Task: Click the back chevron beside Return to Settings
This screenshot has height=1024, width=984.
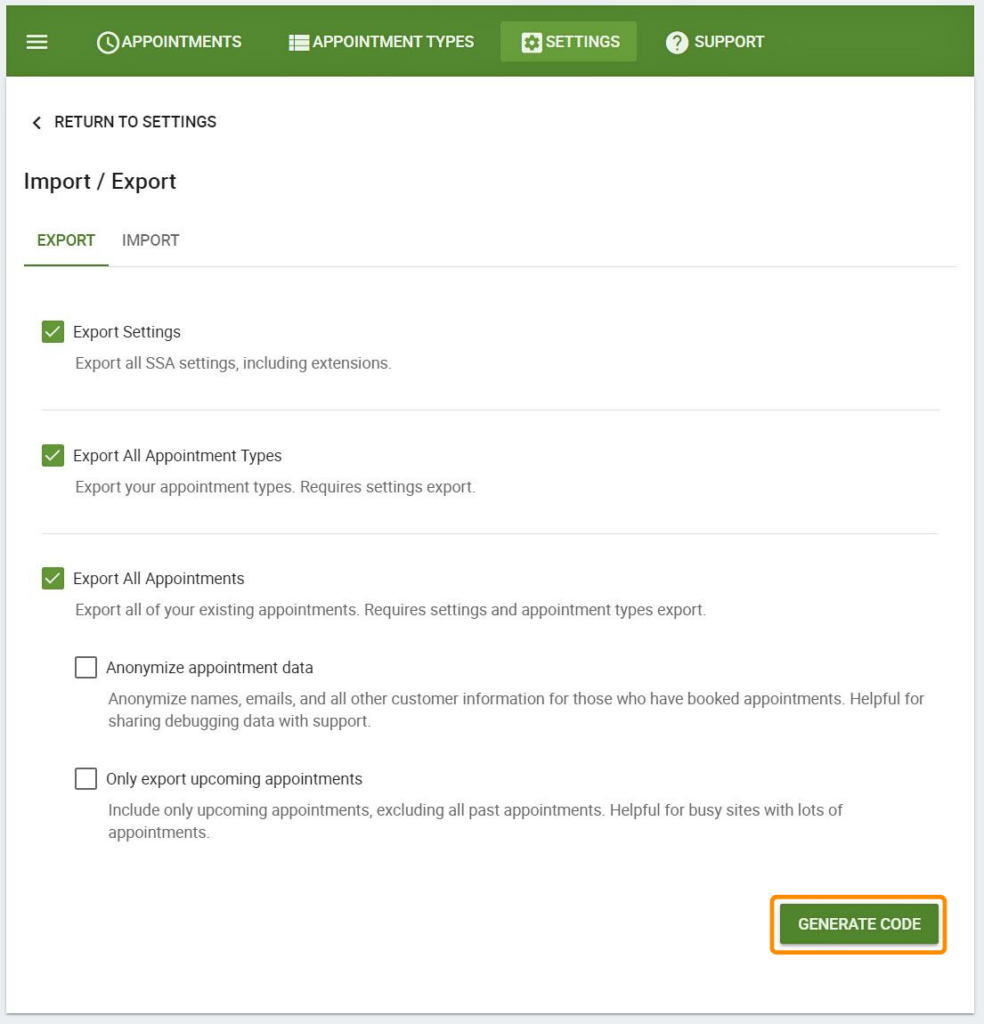Action: 37,122
